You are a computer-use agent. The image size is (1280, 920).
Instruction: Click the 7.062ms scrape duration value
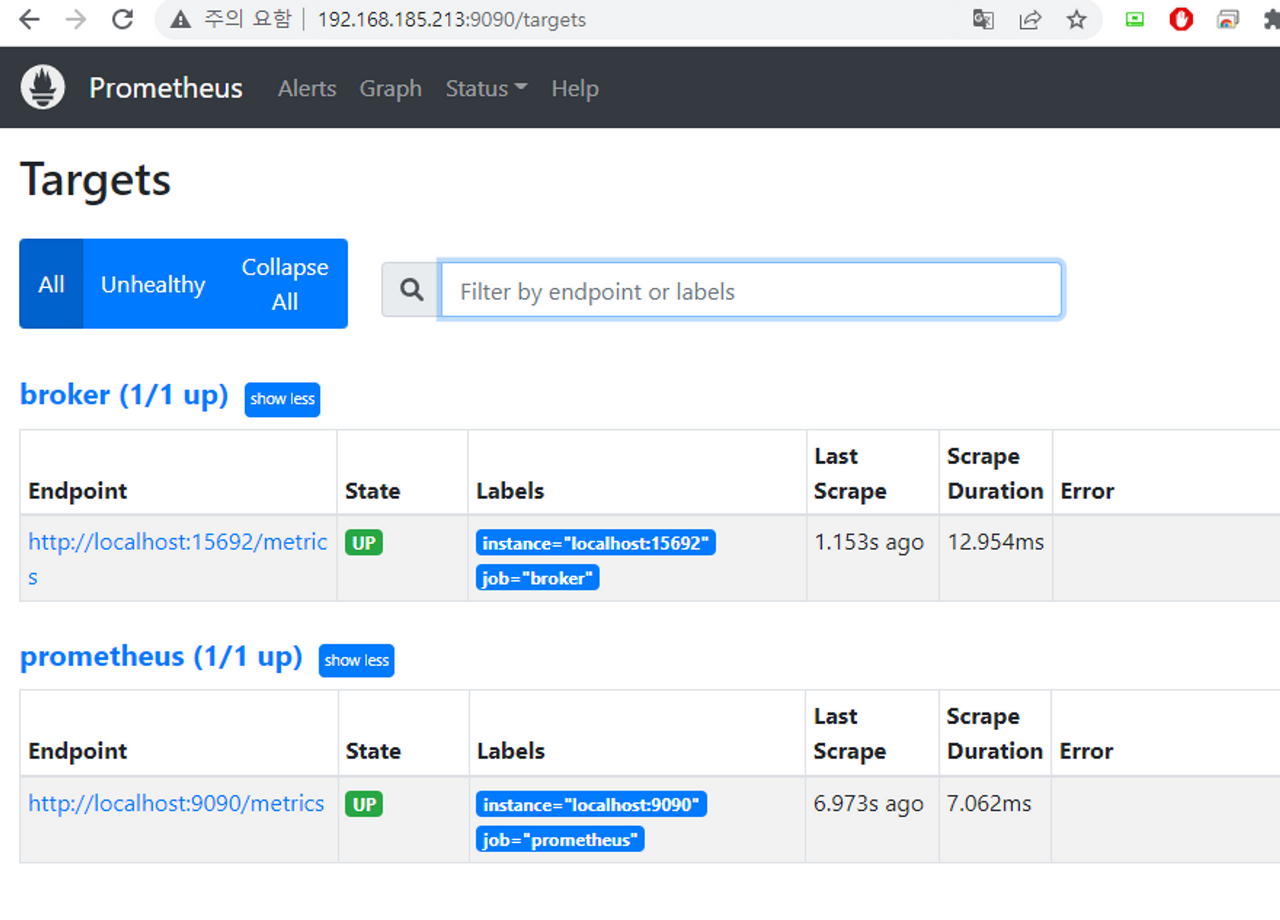click(x=989, y=803)
